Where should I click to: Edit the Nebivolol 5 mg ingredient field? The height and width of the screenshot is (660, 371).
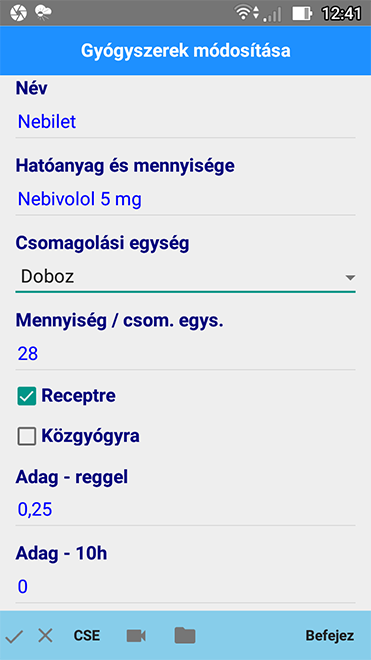[185, 200]
